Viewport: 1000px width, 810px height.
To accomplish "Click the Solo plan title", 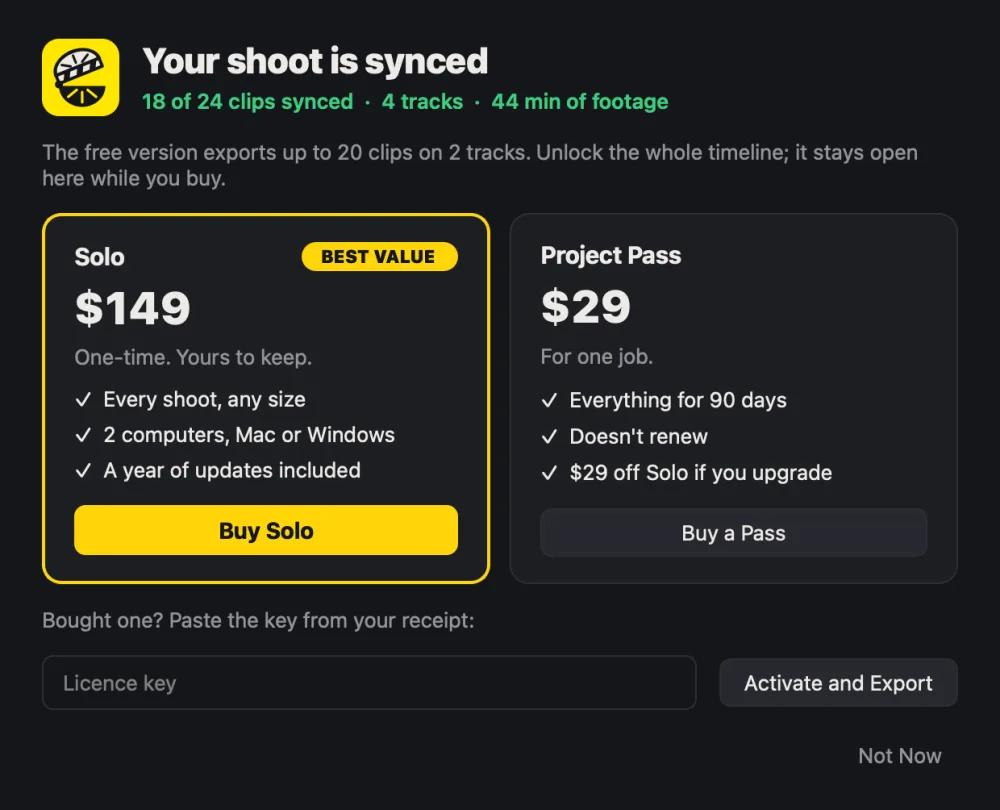I will pos(99,257).
